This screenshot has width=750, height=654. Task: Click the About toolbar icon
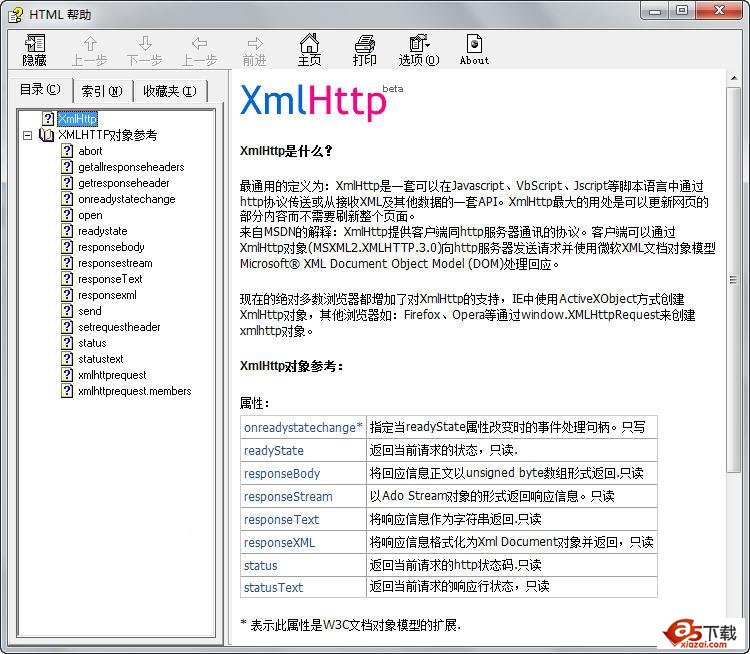[474, 50]
